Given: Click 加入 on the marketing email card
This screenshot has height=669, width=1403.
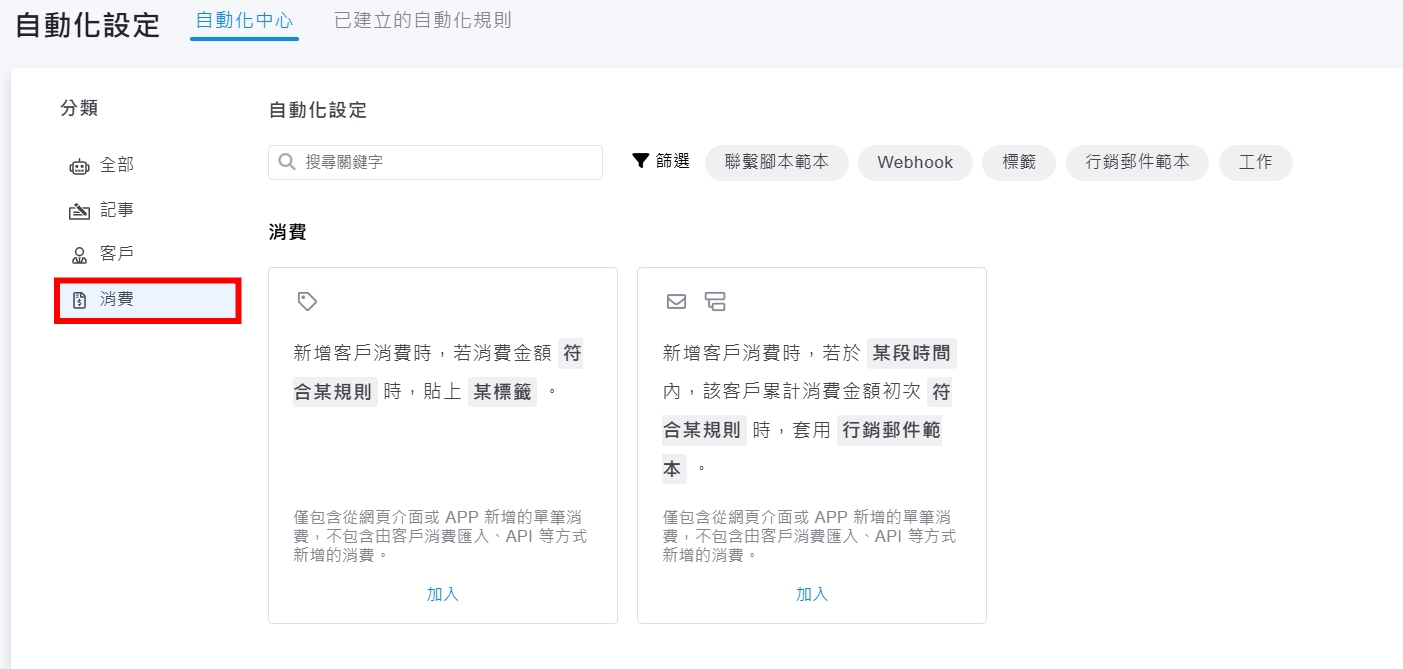Looking at the screenshot, I should click(811, 594).
